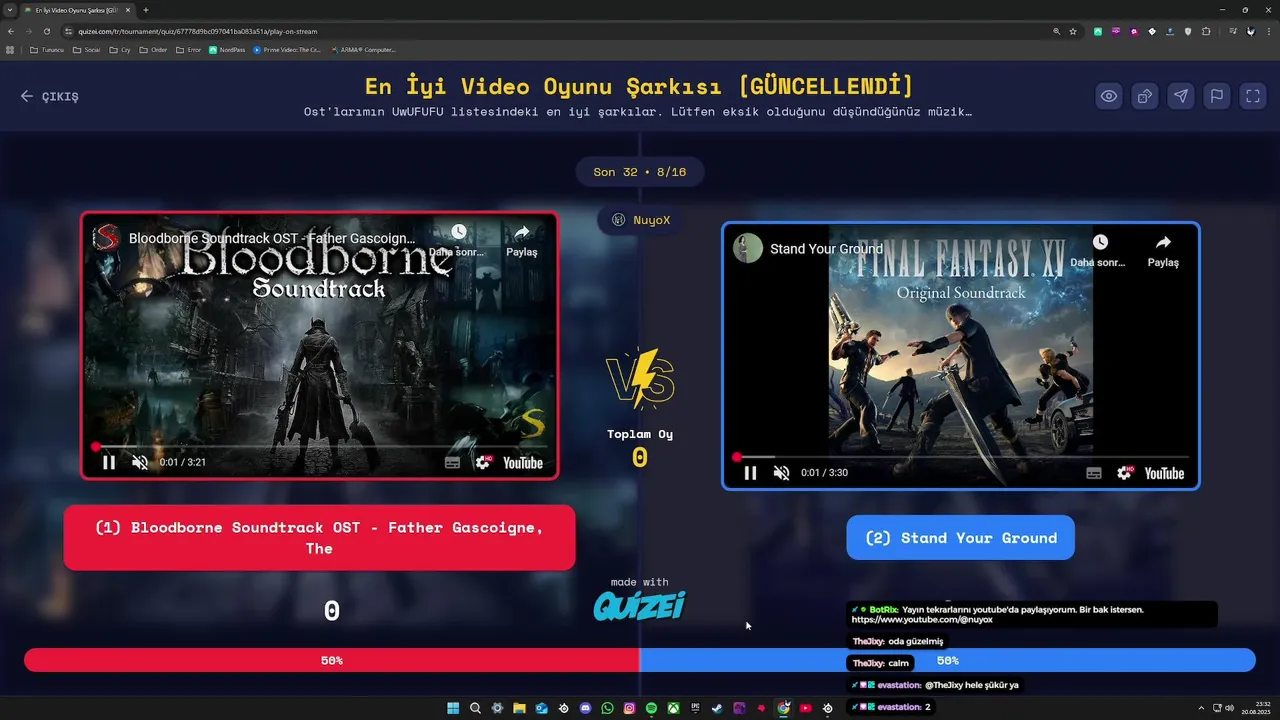Open the tab search dropdown arrow
This screenshot has width=1280, height=720.
9,10
